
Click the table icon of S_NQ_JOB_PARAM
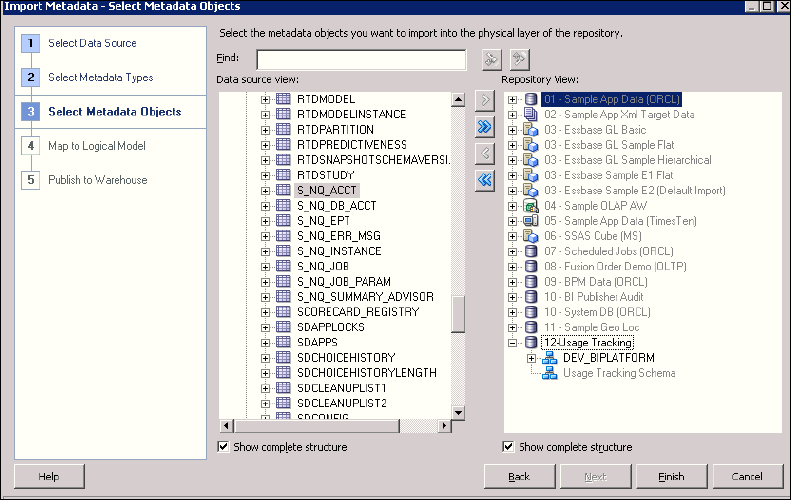click(x=283, y=281)
